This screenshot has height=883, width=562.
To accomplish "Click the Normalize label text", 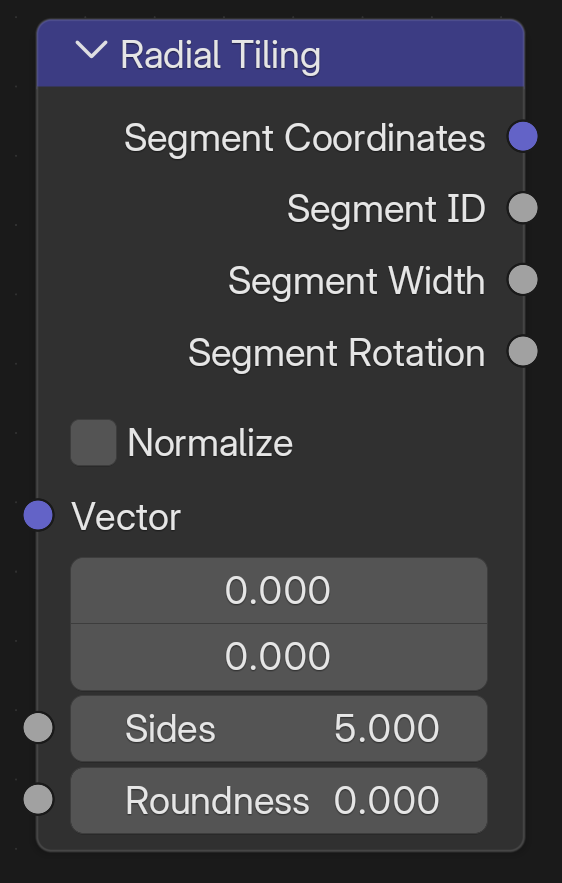I will click(210, 443).
